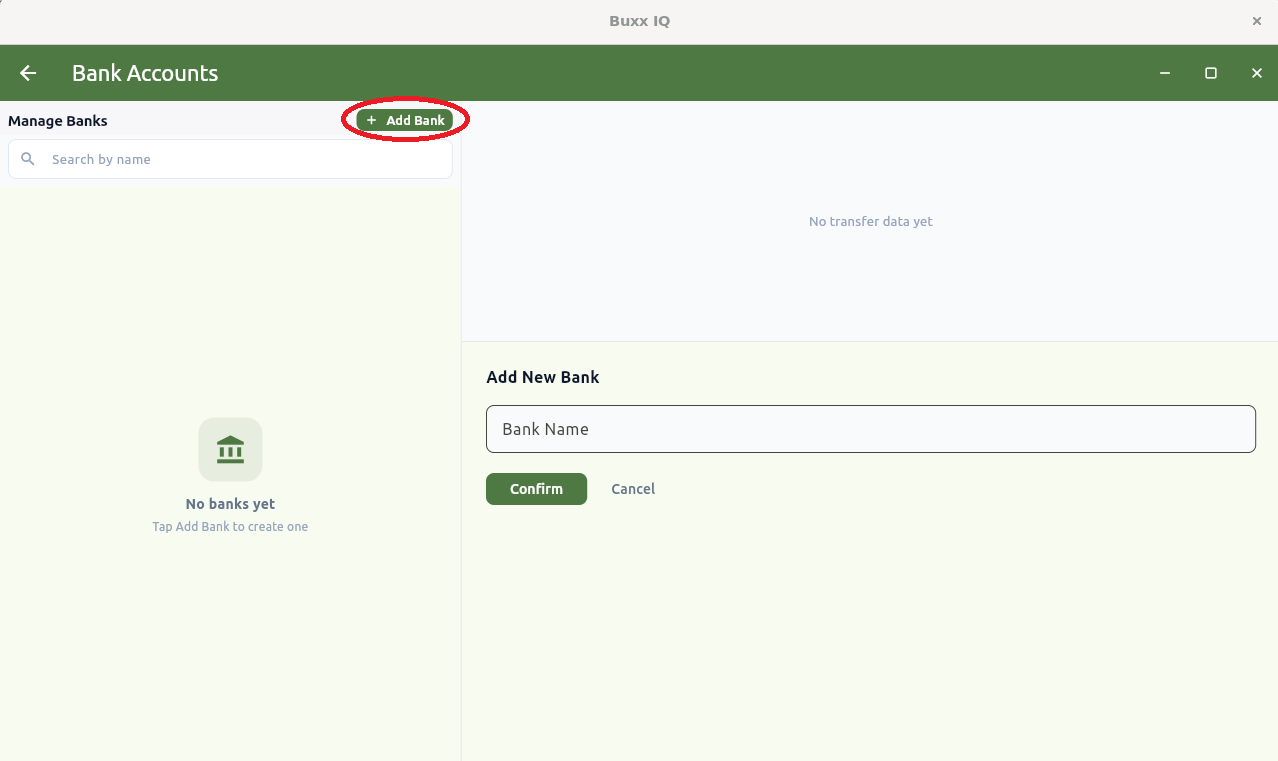Click the 'Add New Bank' heading
The image size is (1278, 761).
(x=543, y=377)
